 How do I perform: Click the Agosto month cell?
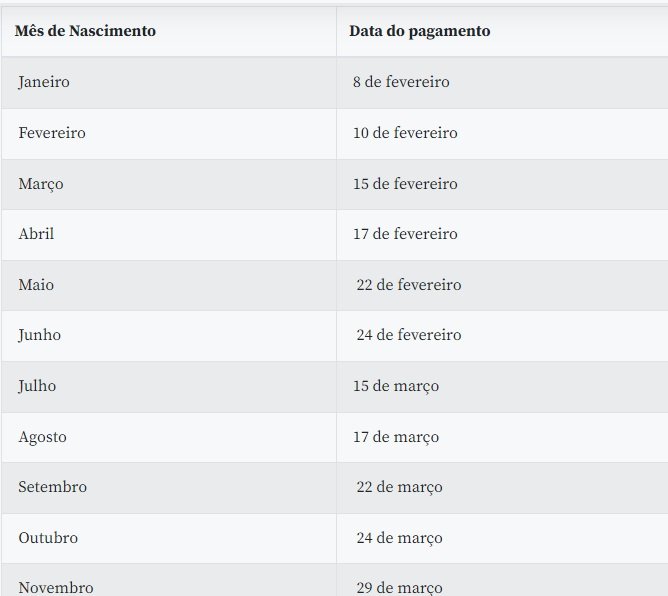click(42, 437)
